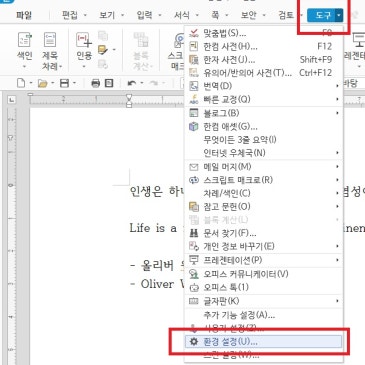Open the 서식 menu tab
This screenshot has width=365, height=365.
tap(186, 15)
